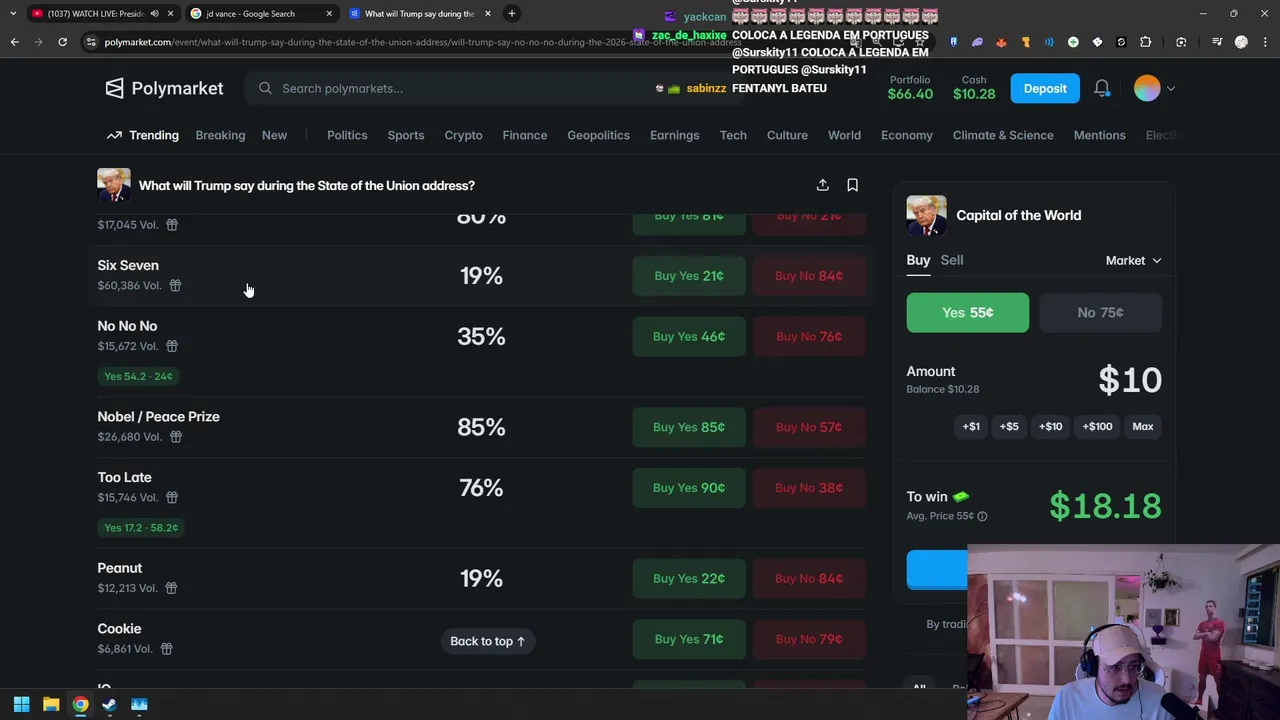Open the Climate & Science category
This screenshot has height=720, width=1280.
coord(1003,135)
